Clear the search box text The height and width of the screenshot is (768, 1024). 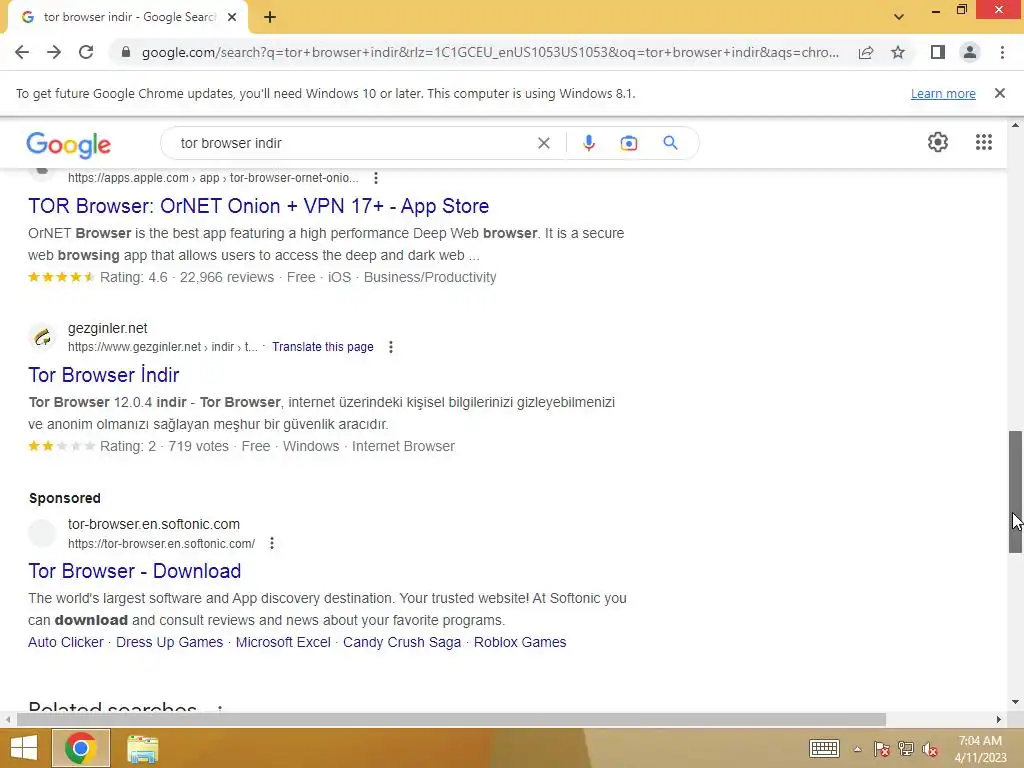[543, 143]
